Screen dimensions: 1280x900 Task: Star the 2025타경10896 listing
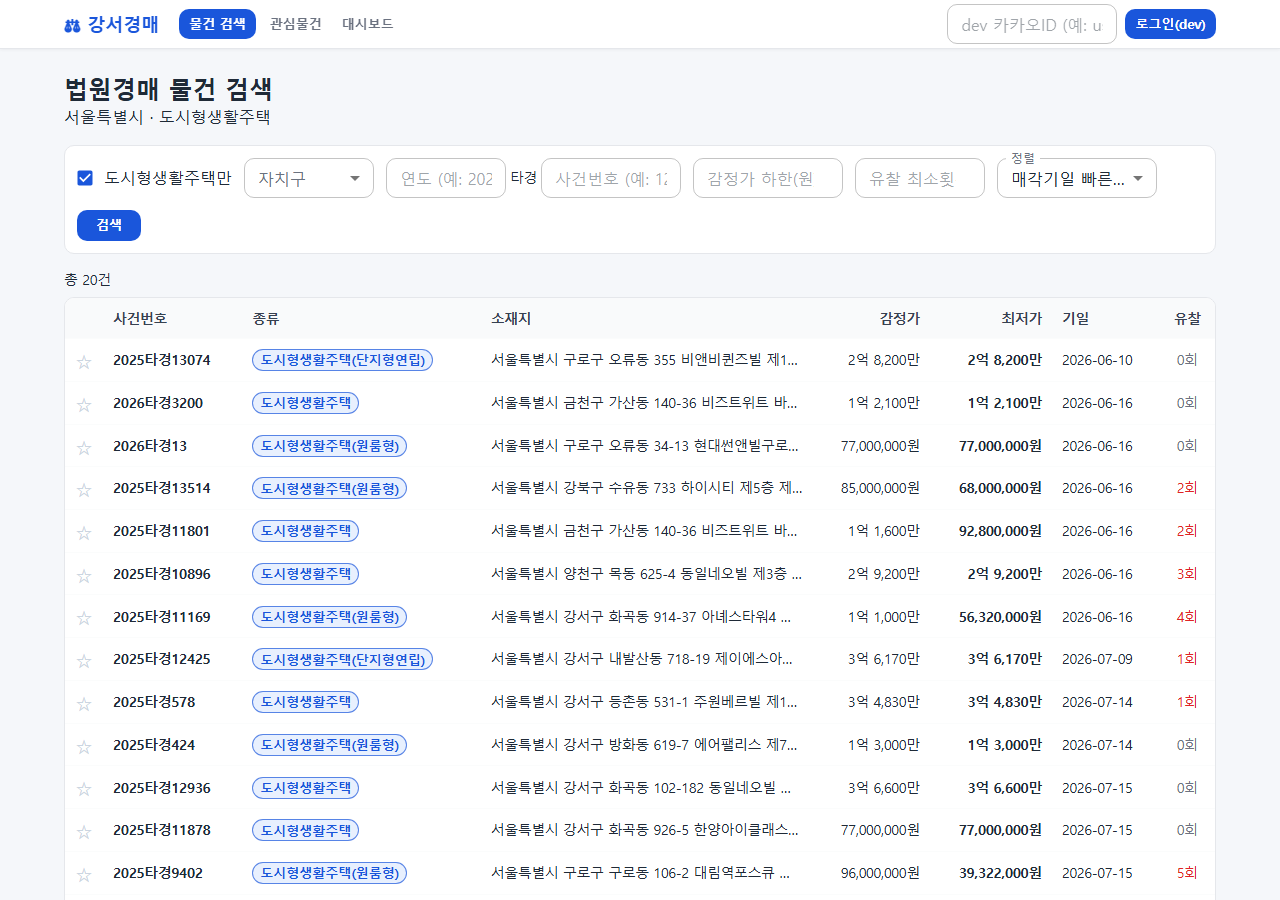pyautogui.click(x=84, y=576)
